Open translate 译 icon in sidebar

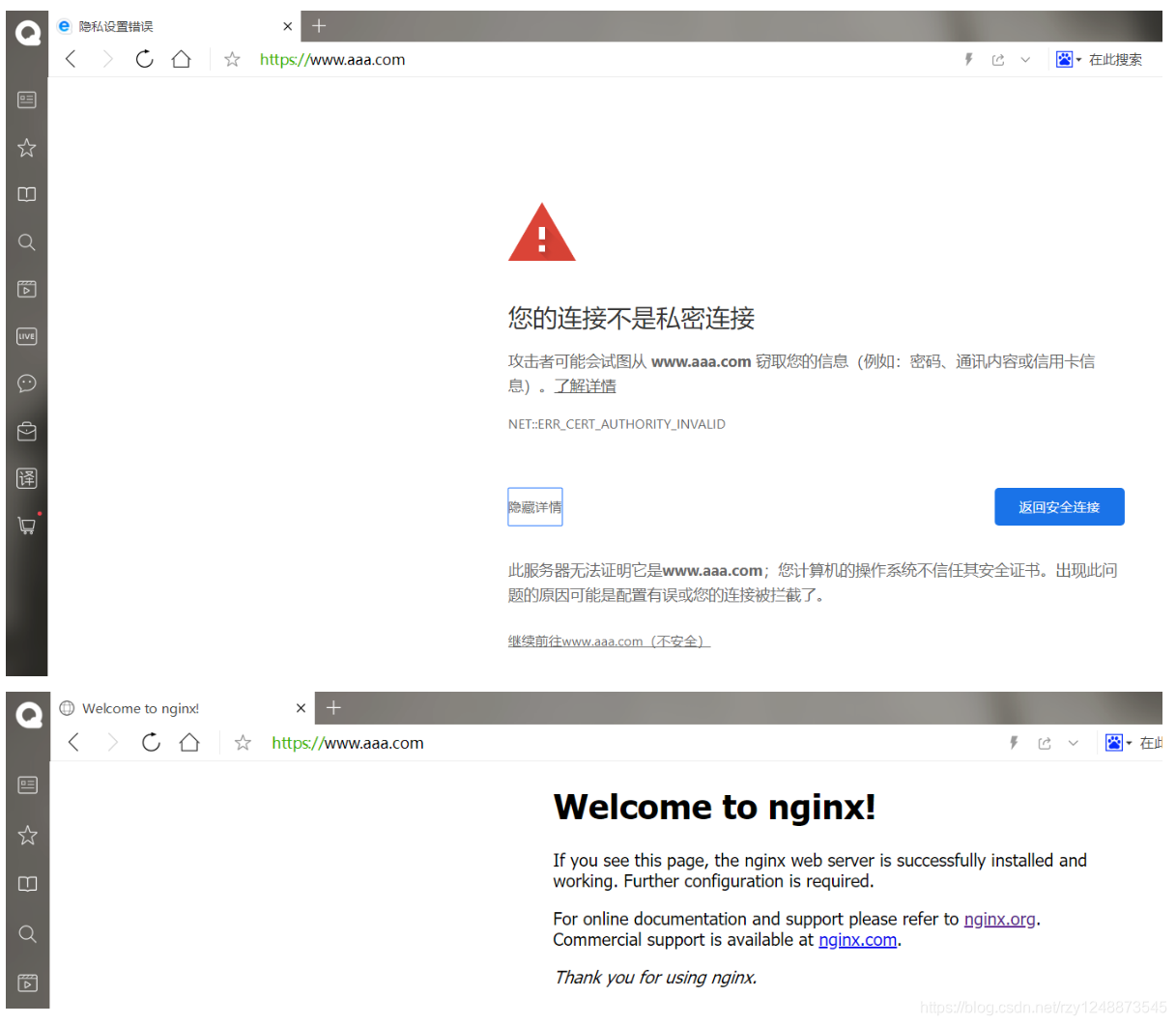27,478
